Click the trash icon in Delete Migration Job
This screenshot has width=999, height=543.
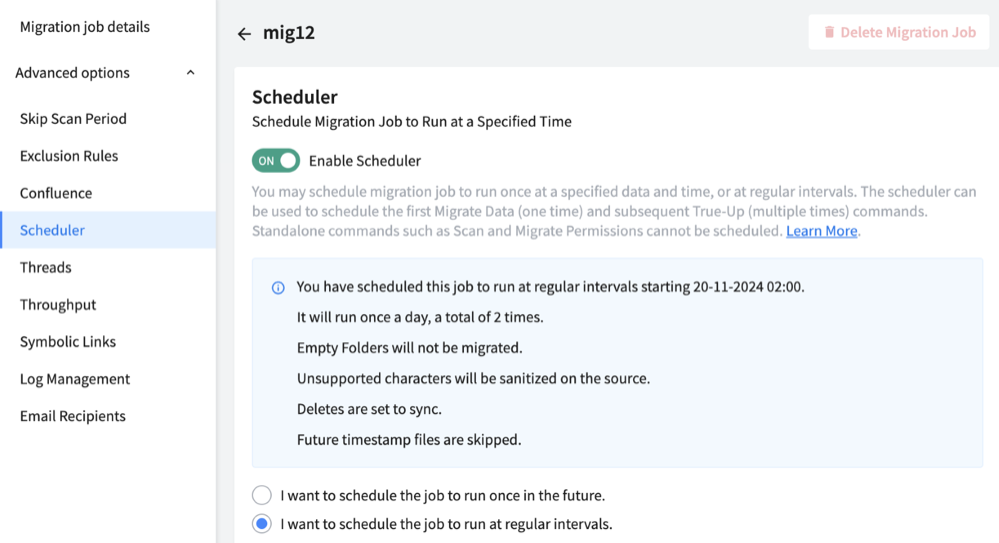(829, 32)
